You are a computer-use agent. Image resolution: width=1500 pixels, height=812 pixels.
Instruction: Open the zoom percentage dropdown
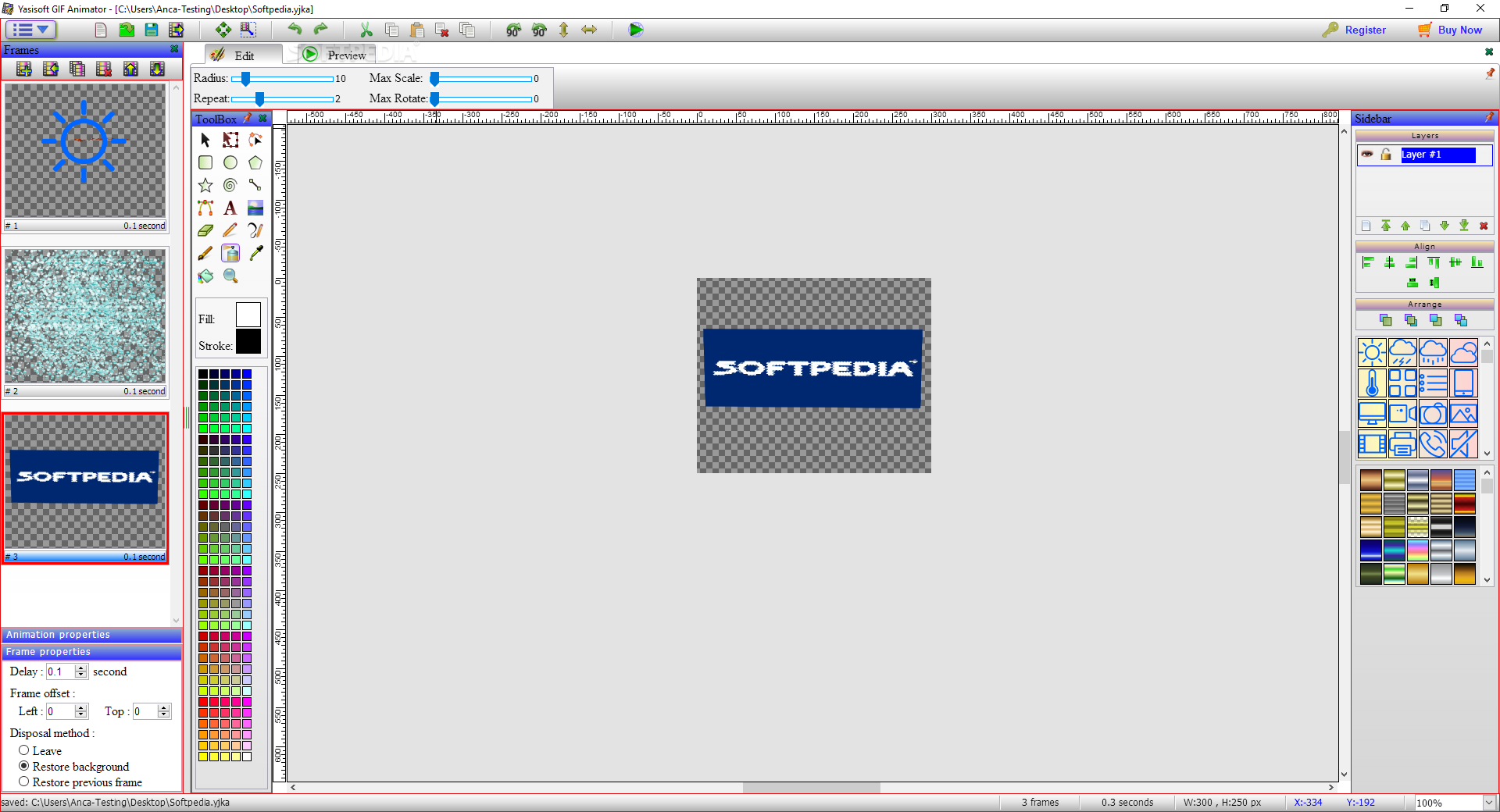pos(1489,802)
